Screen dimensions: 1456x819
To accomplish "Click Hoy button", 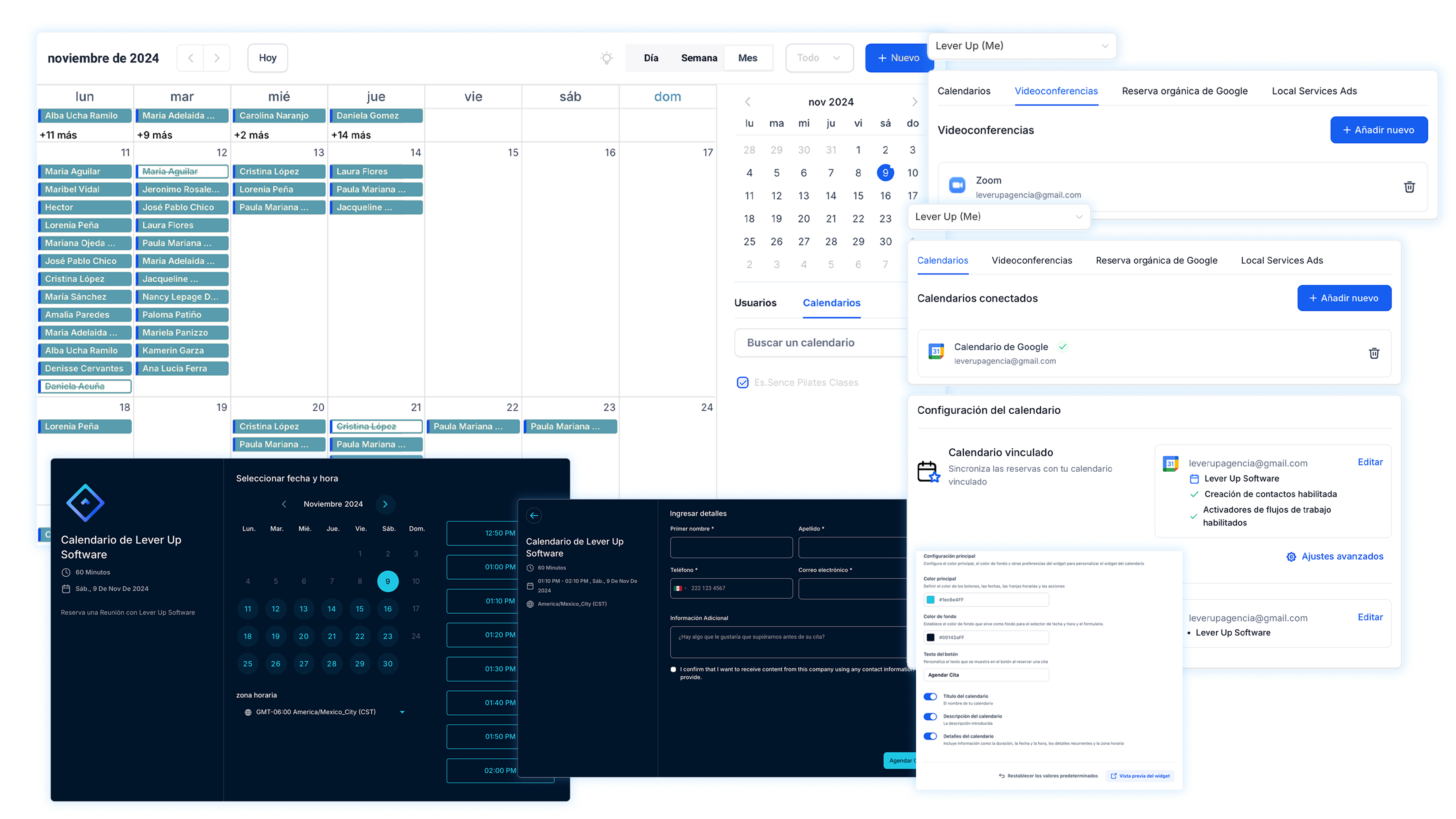I will click(x=267, y=58).
